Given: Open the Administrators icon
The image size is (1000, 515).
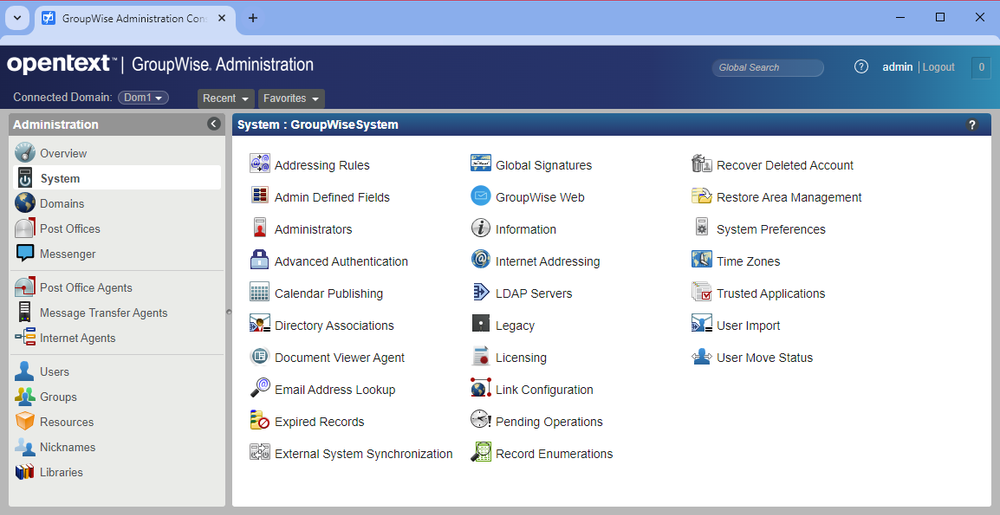Looking at the screenshot, I should (260, 228).
